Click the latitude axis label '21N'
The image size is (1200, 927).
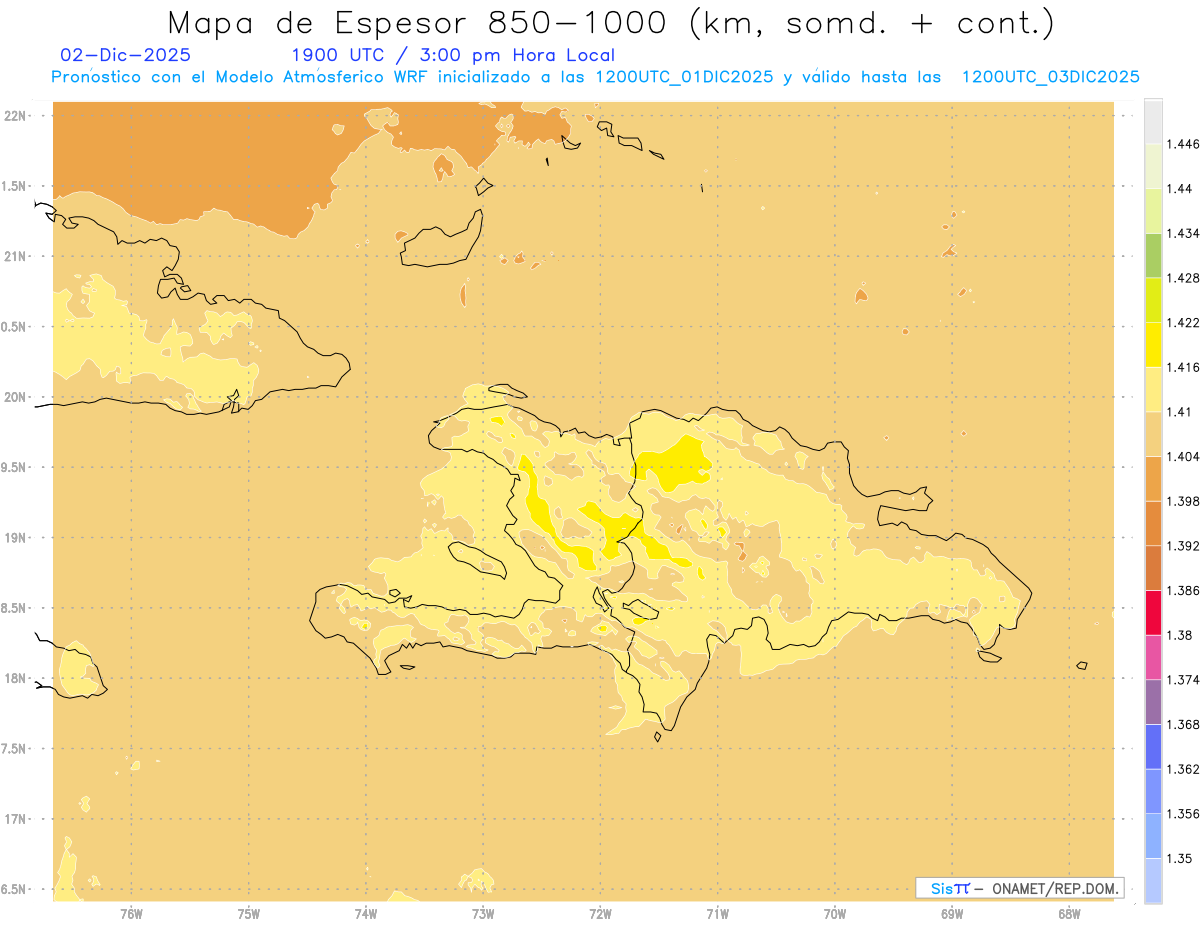click(x=15, y=256)
